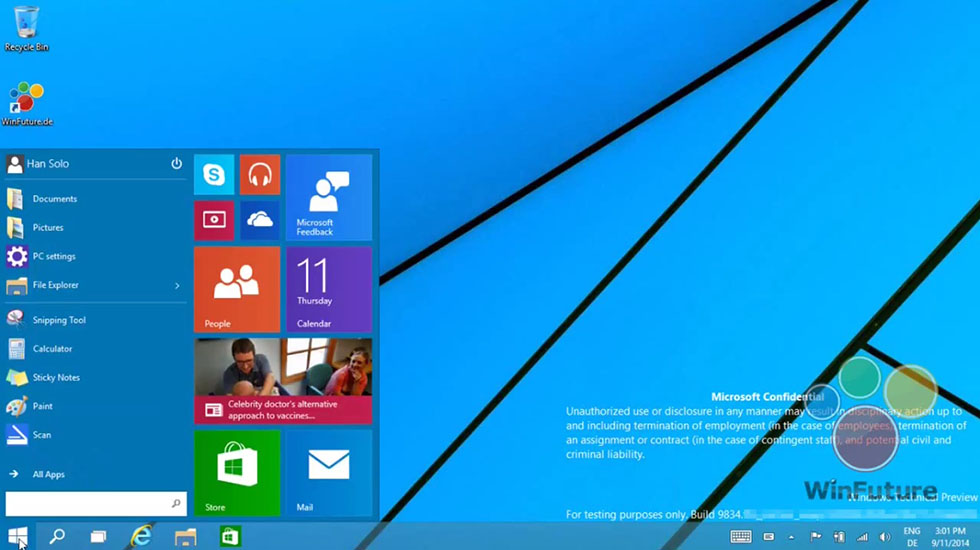980x550 pixels.
Task: Click the taskbar search magnifier icon
Action: [57, 537]
